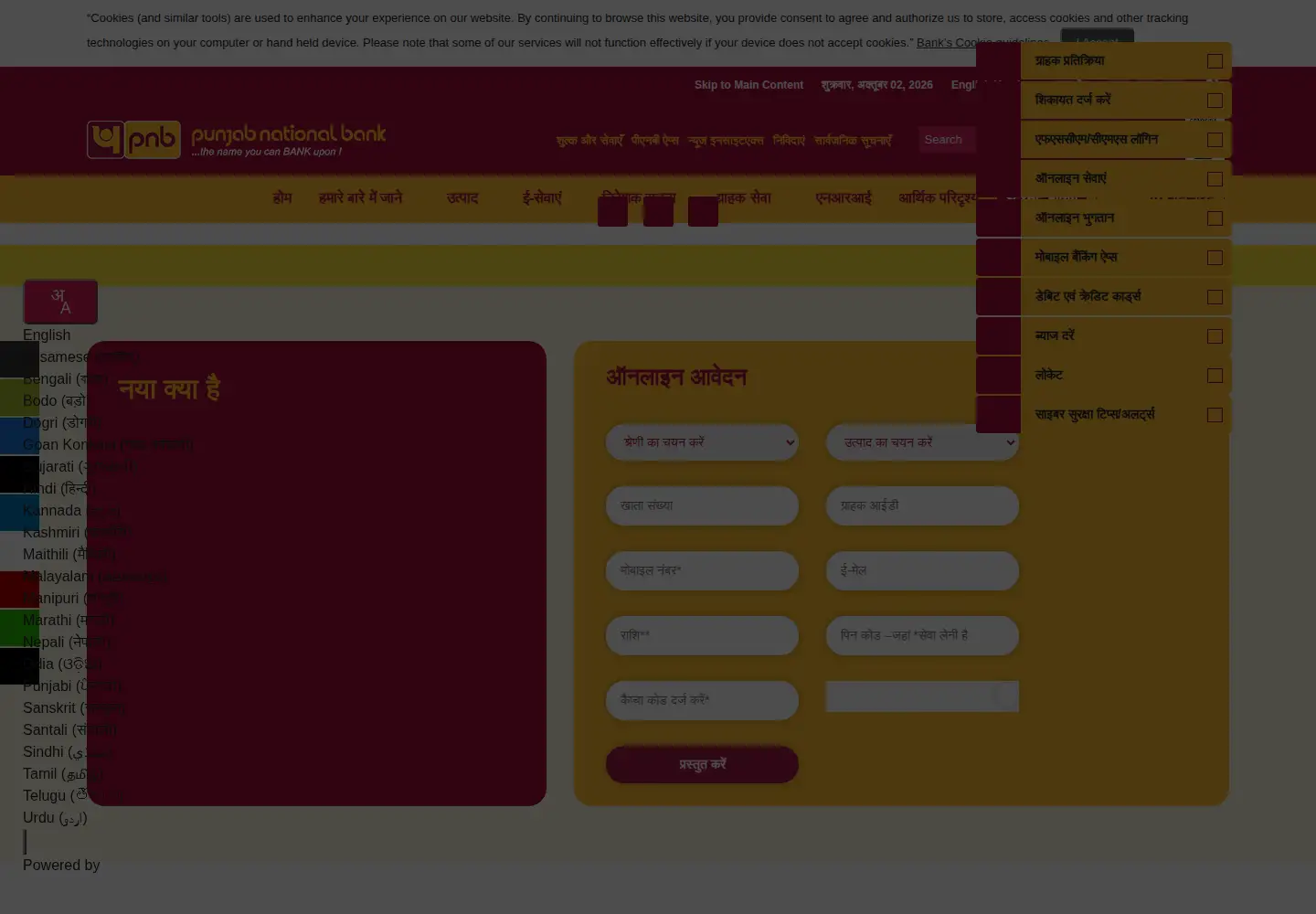Open the ई-सेवाएं menu
The width and height of the screenshot is (1316, 914).
(x=542, y=197)
